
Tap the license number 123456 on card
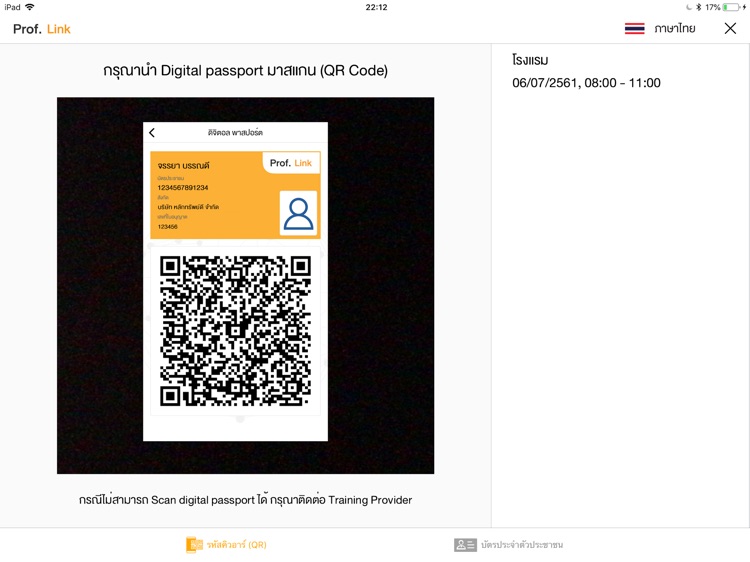tap(167, 227)
